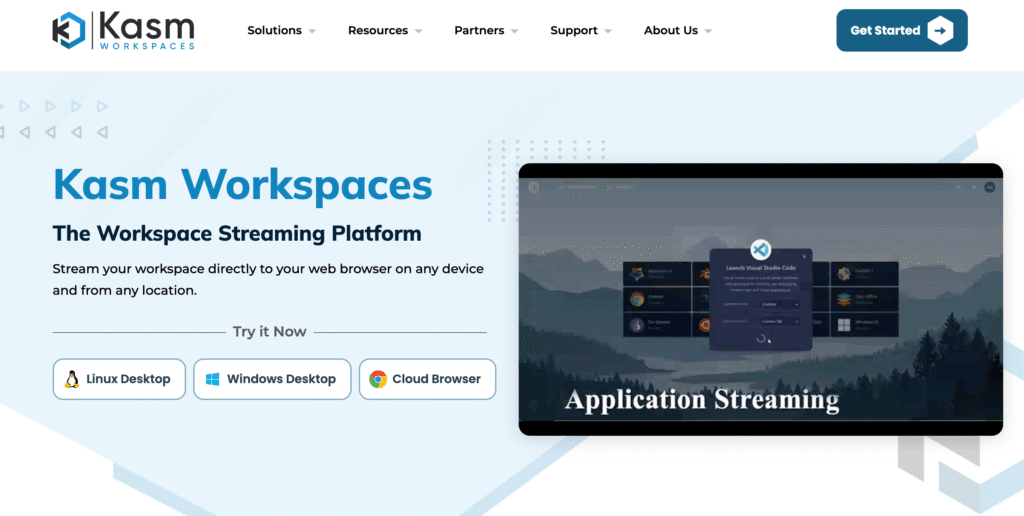Click the Linux penguin icon
The width and height of the screenshot is (1024, 516).
coord(72,379)
